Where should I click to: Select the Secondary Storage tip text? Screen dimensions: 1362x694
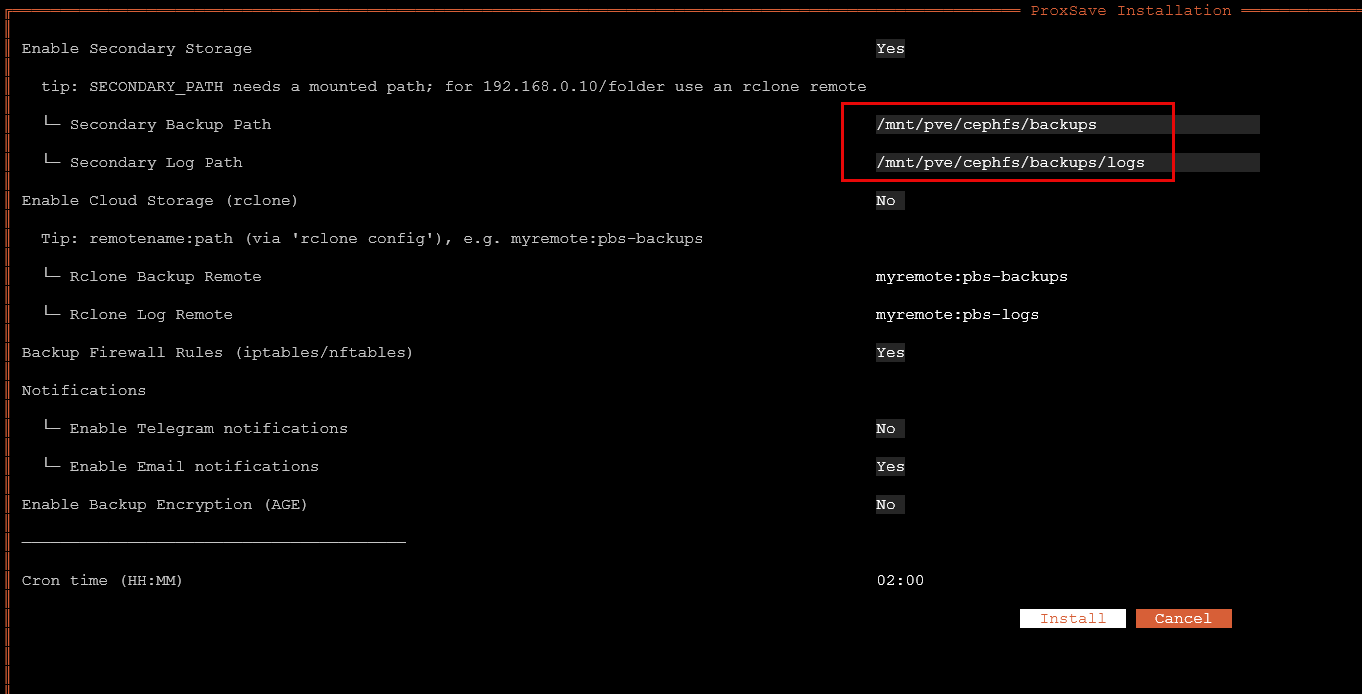[x=450, y=86]
